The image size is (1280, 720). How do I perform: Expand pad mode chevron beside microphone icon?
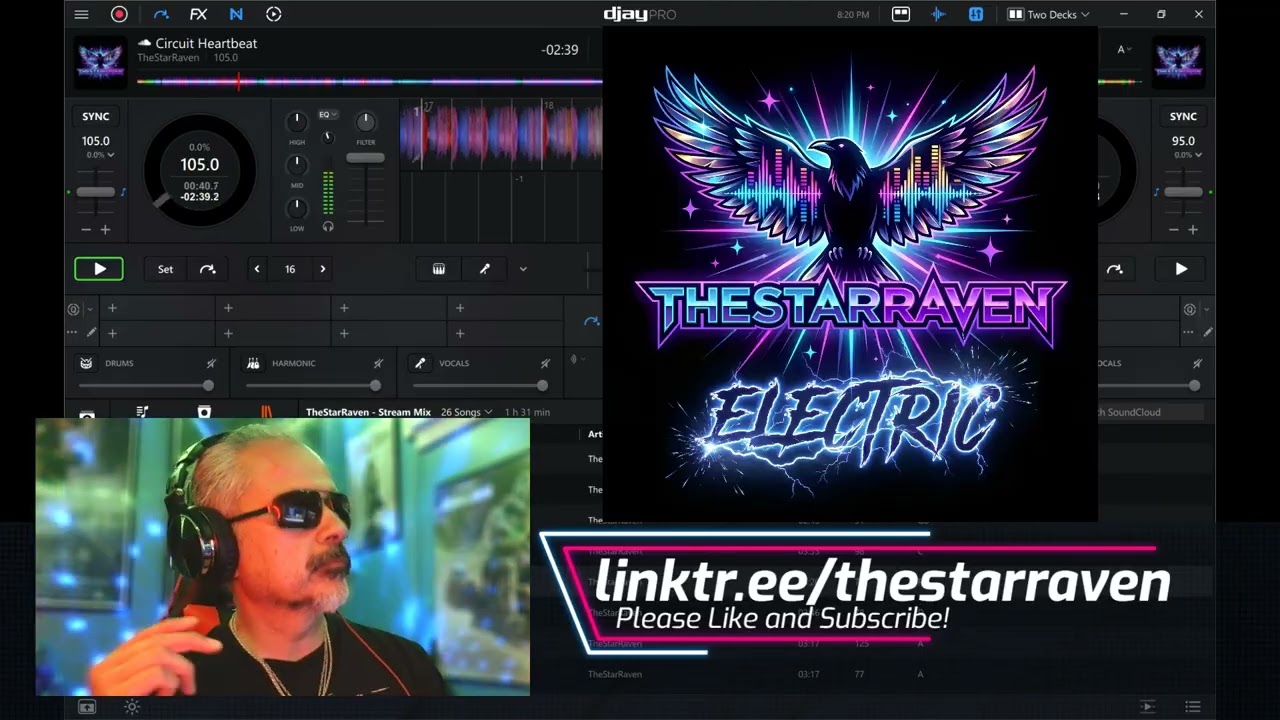point(523,269)
